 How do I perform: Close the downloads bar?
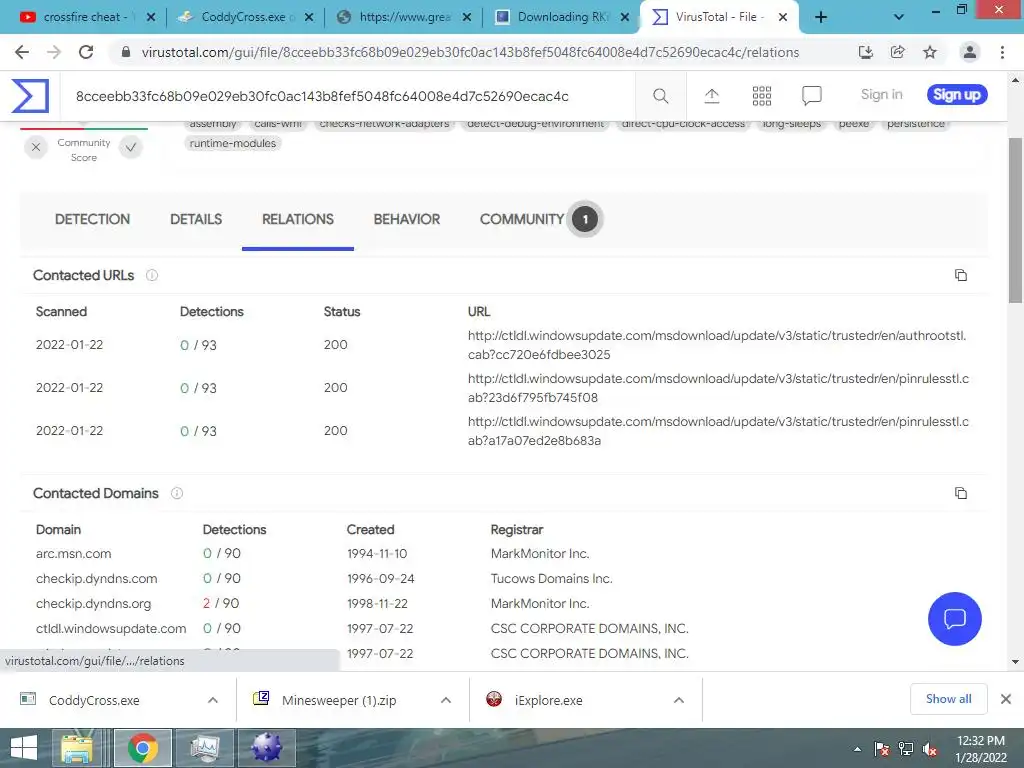pos(1006,699)
